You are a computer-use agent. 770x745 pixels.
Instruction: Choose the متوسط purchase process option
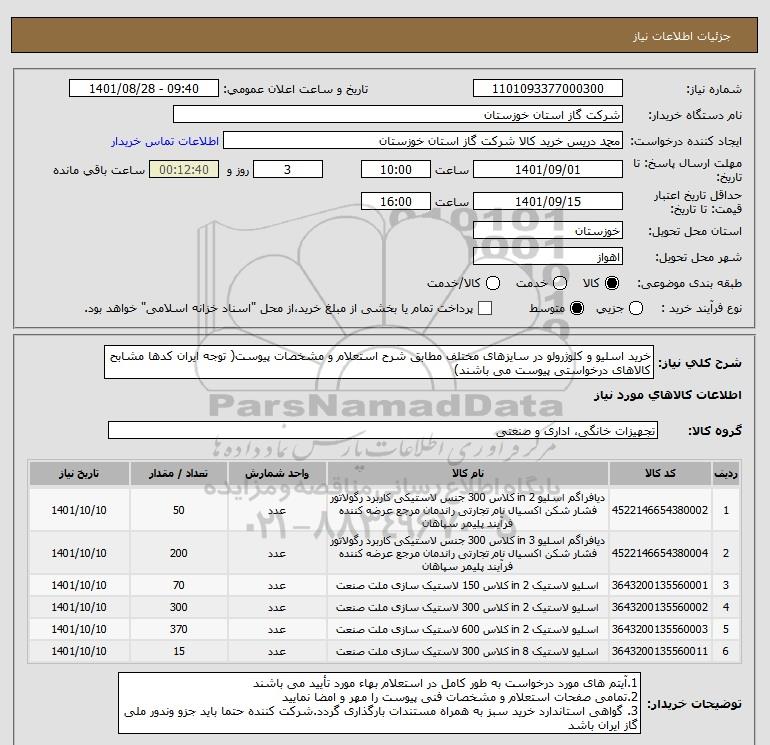click(x=577, y=308)
